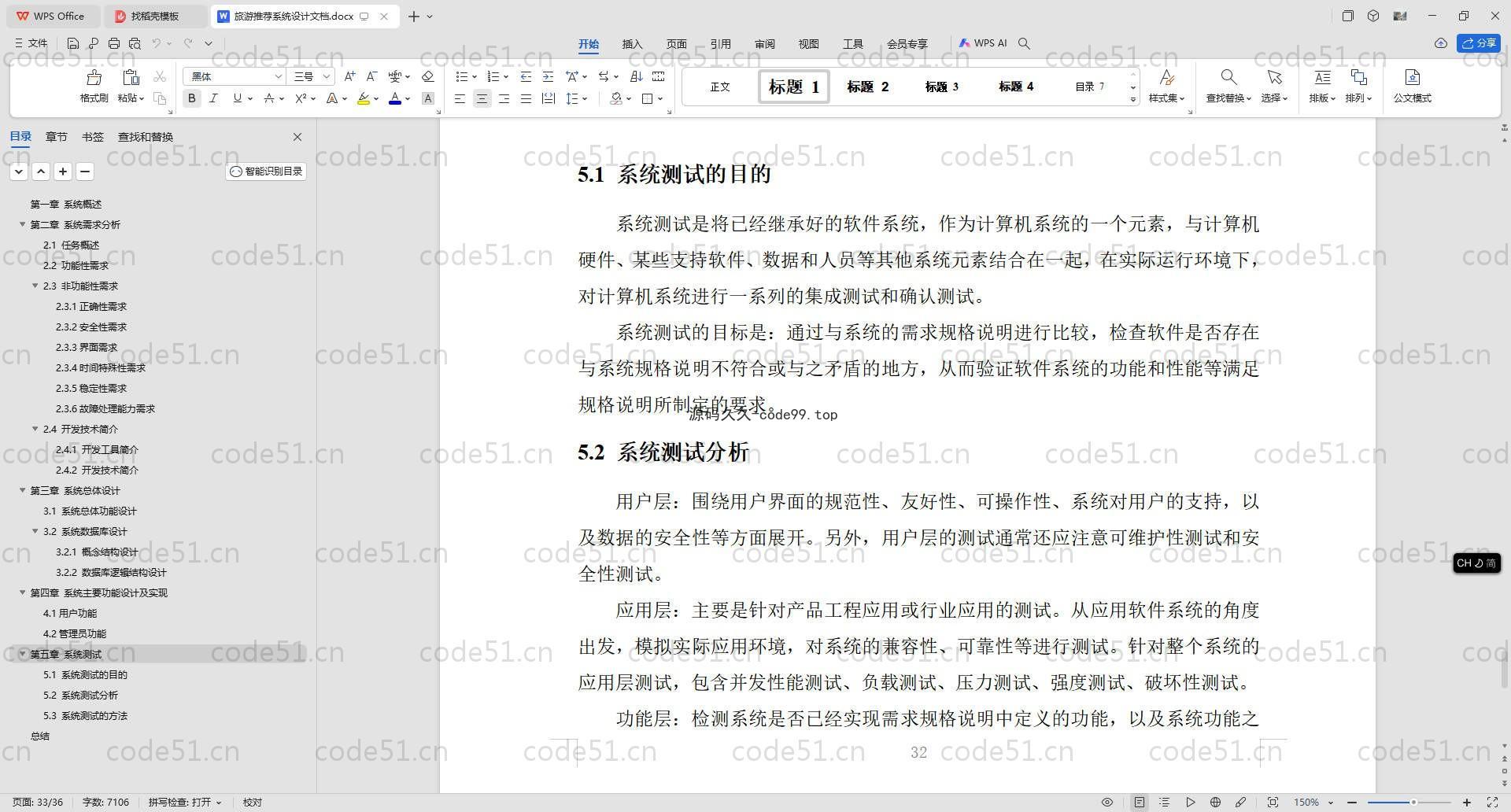Click the Paste (粘贴) clipboard icon
The image size is (1511, 812).
pos(131,77)
